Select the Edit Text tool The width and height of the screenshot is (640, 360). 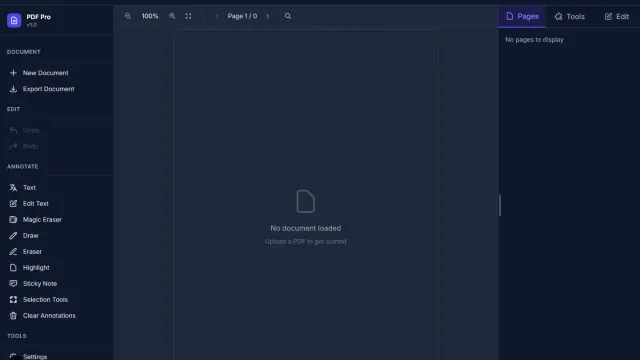point(57,203)
